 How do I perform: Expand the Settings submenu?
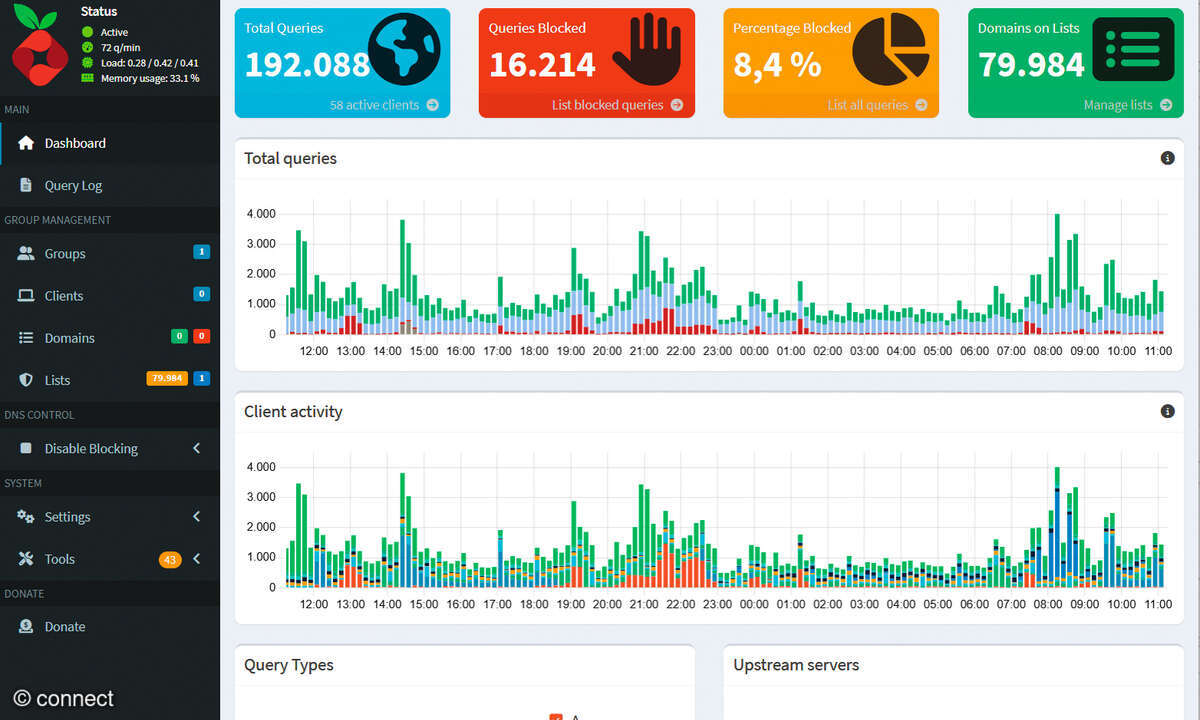pyautogui.click(x=196, y=516)
